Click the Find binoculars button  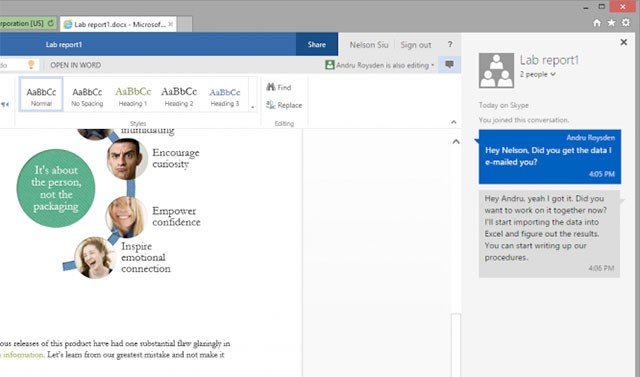pos(278,87)
